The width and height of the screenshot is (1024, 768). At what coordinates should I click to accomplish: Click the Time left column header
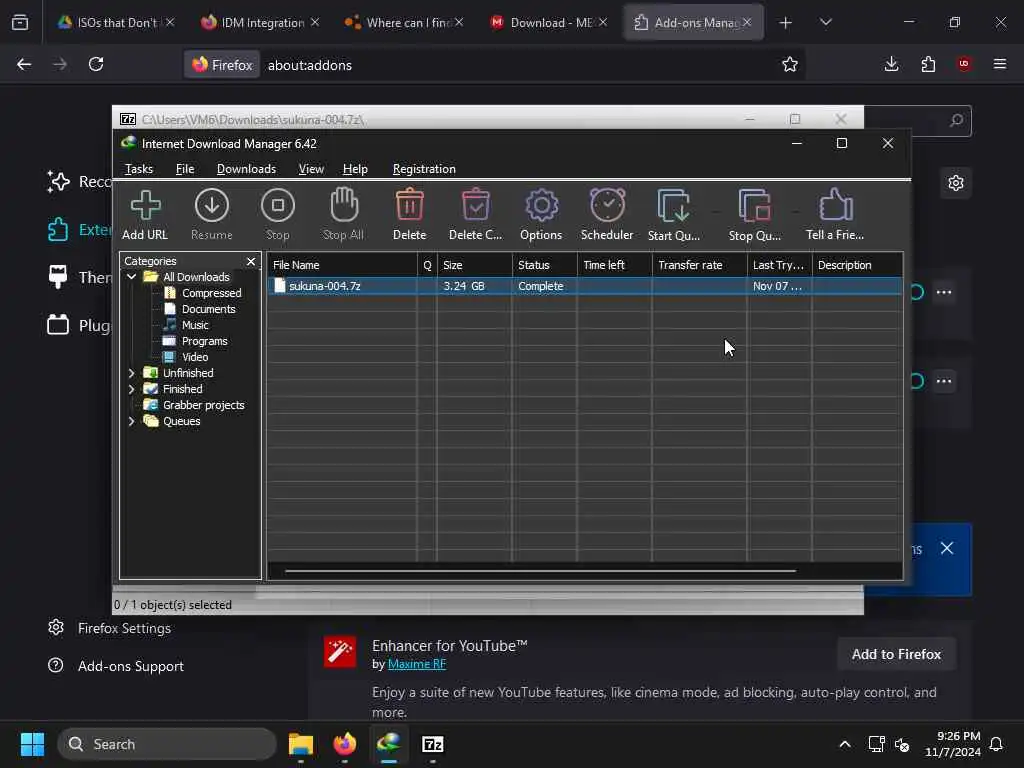tap(615, 265)
